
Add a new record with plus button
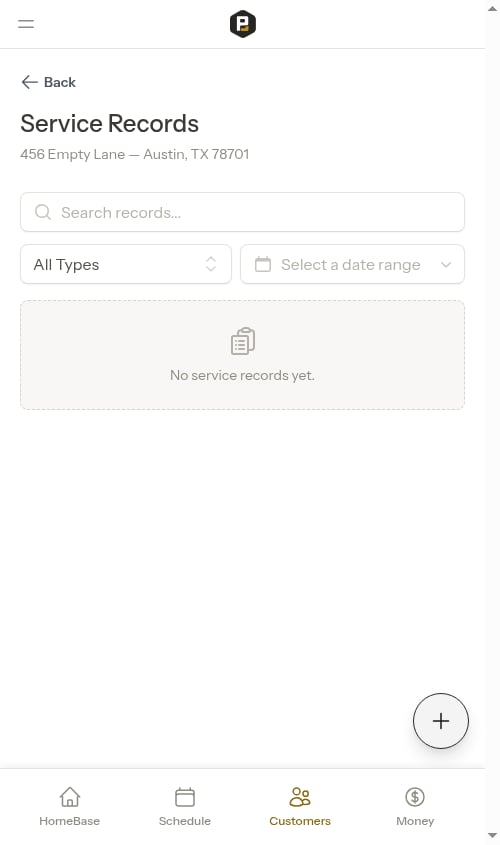click(x=441, y=721)
